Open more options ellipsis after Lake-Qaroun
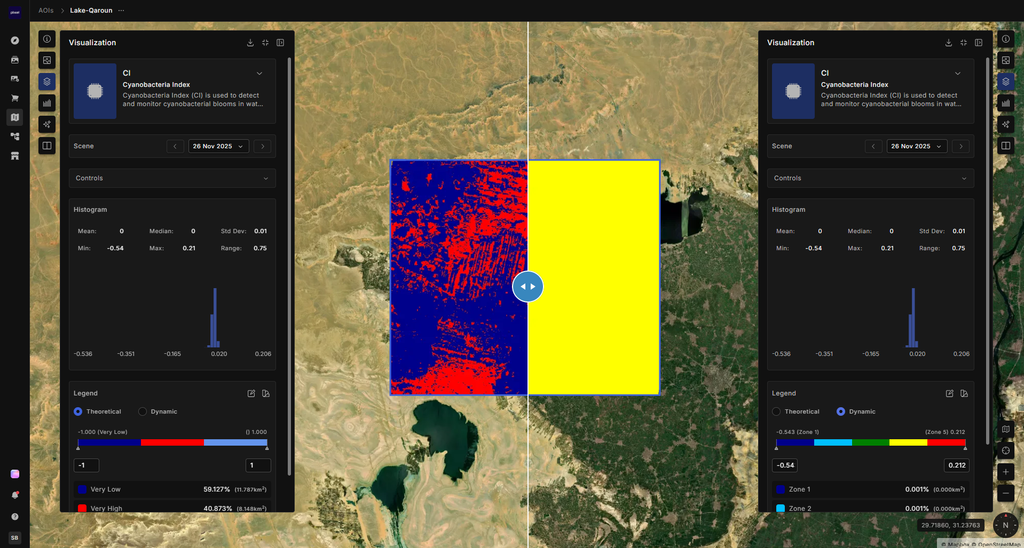 [x=121, y=10]
